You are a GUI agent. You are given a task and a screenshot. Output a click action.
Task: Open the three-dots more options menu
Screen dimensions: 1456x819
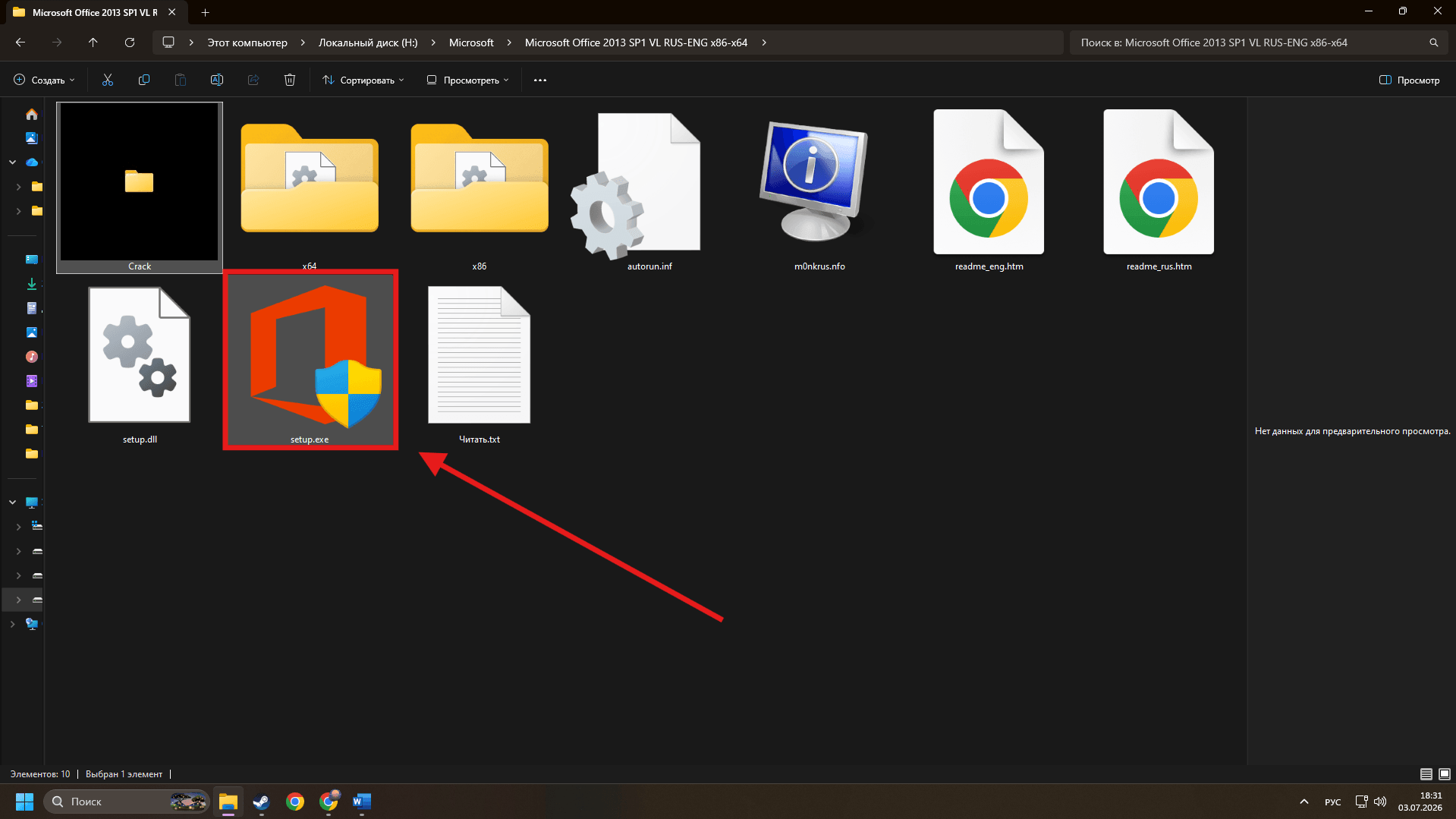(540, 80)
